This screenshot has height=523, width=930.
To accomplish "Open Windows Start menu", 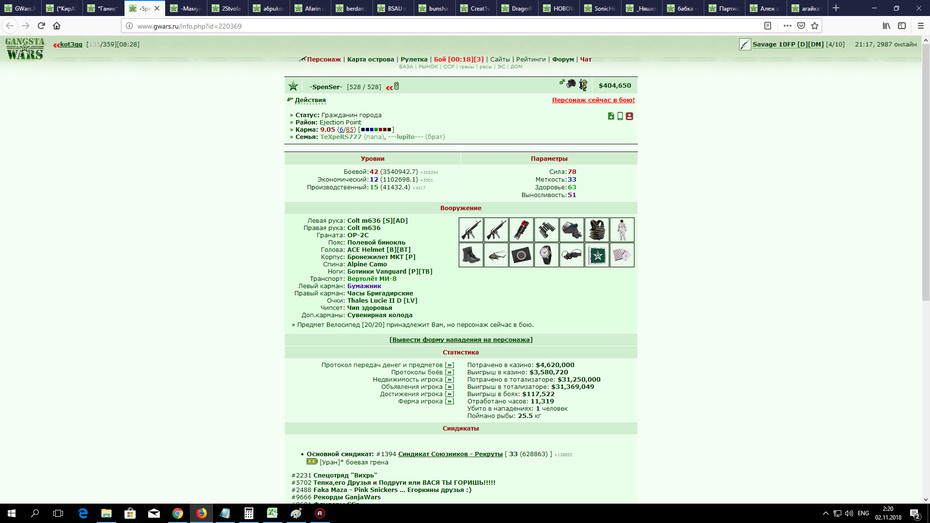I will (11, 514).
